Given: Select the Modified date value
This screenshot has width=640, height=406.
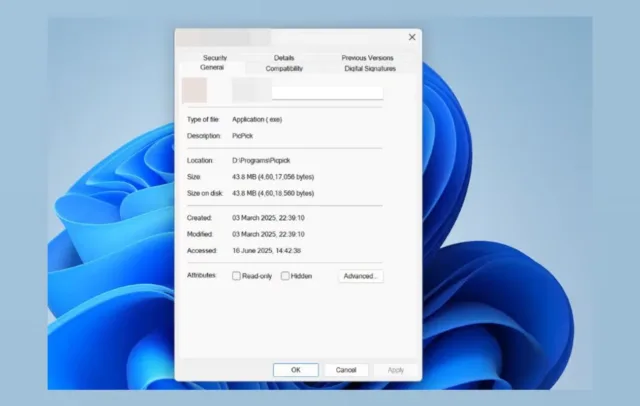Looking at the screenshot, I should tap(268, 234).
